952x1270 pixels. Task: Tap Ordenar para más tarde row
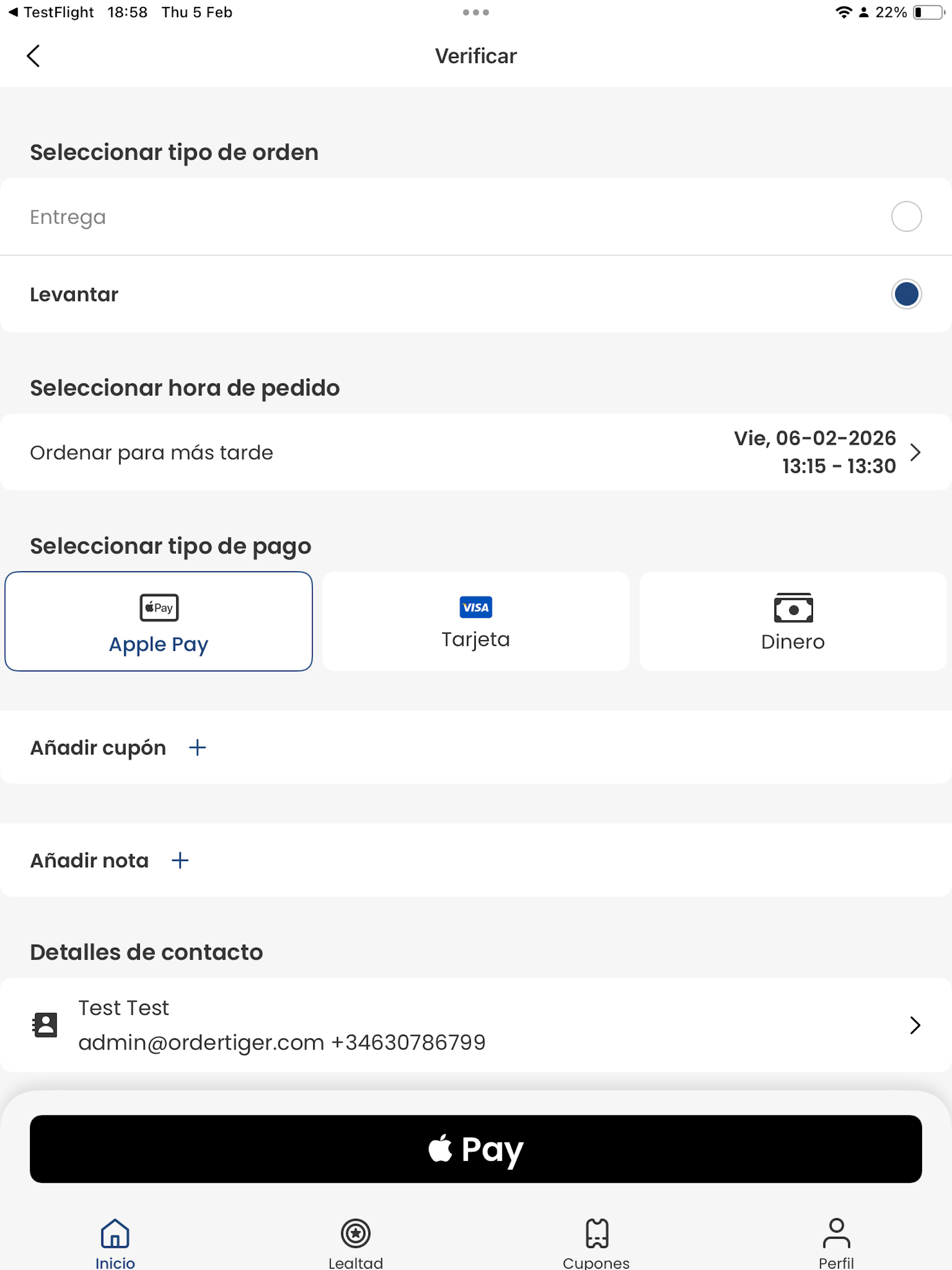click(x=476, y=452)
